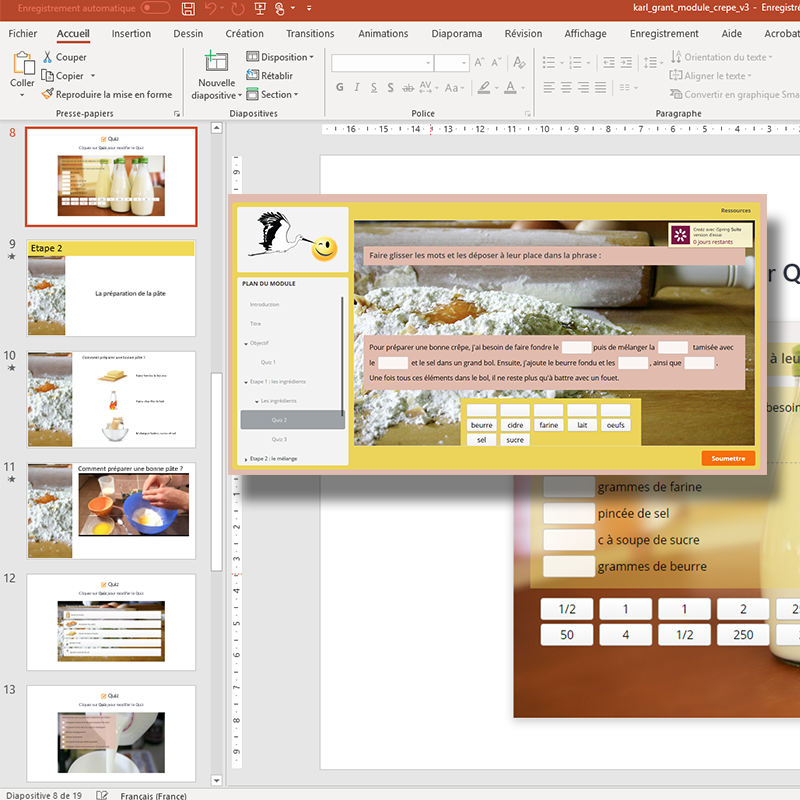Center text alignment icon
The width and height of the screenshot is (800, 800).
566,88
